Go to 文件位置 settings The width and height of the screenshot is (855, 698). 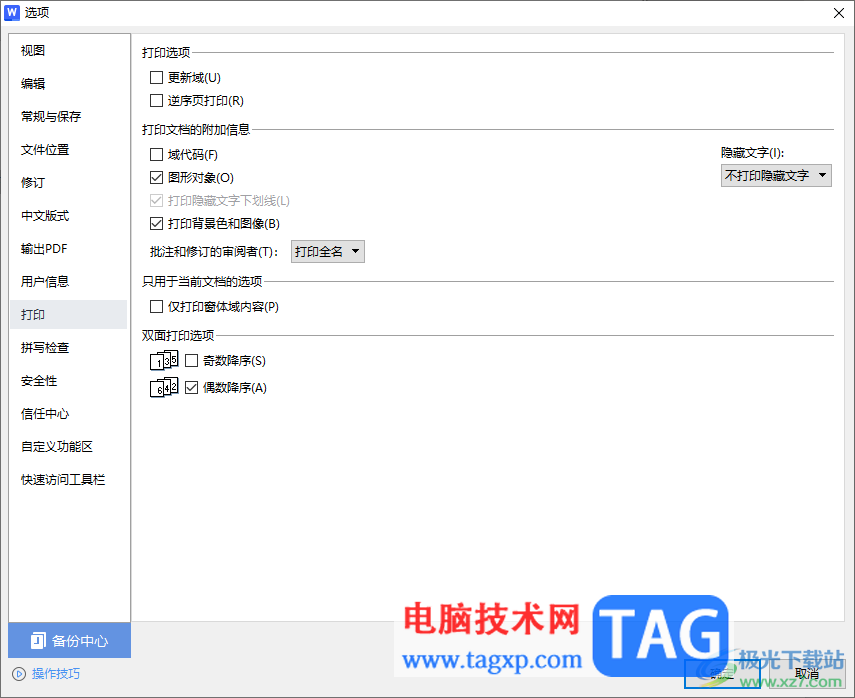[69, 149]
